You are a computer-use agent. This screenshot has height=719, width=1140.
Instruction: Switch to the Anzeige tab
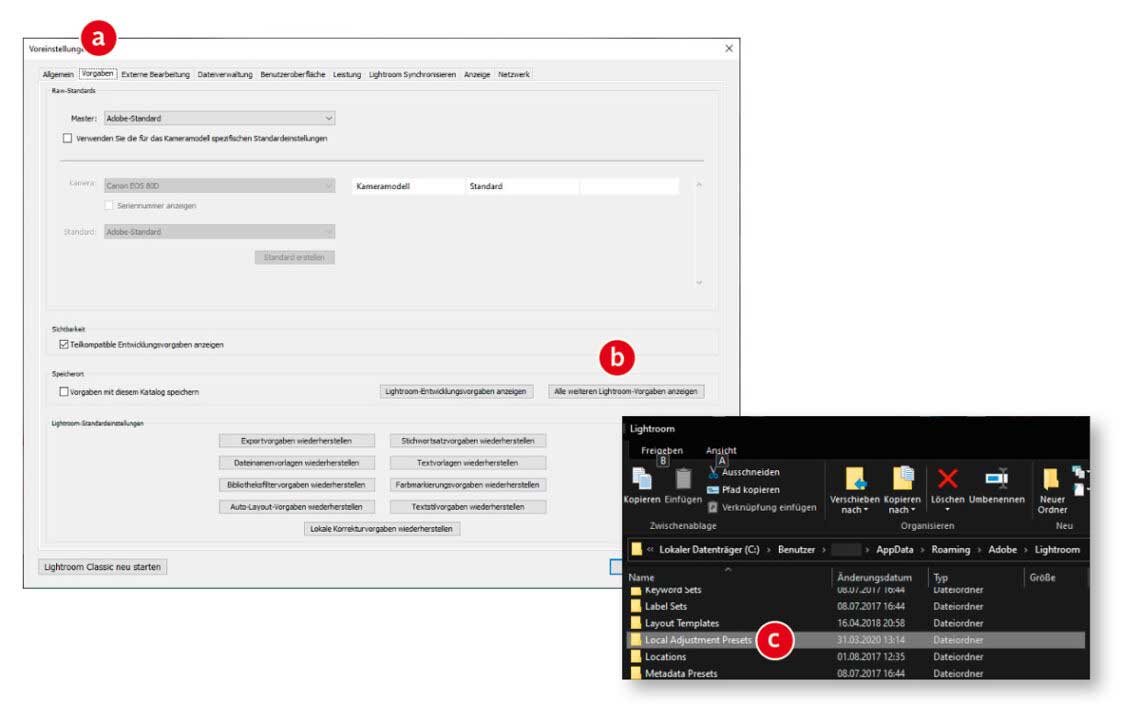coord(477,74)
